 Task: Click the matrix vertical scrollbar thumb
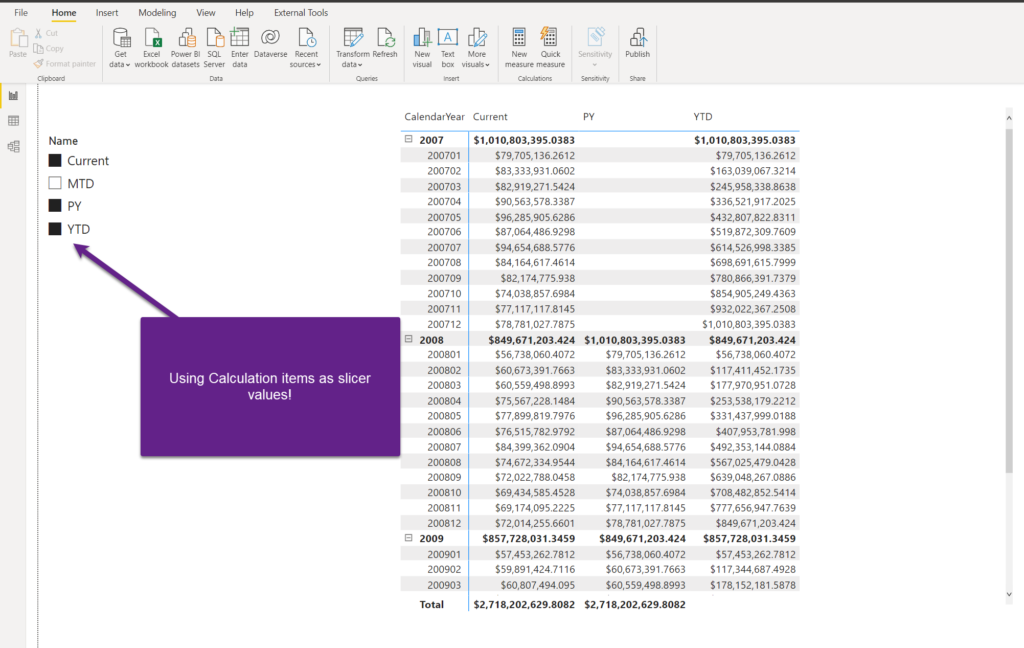(1009, 300)
